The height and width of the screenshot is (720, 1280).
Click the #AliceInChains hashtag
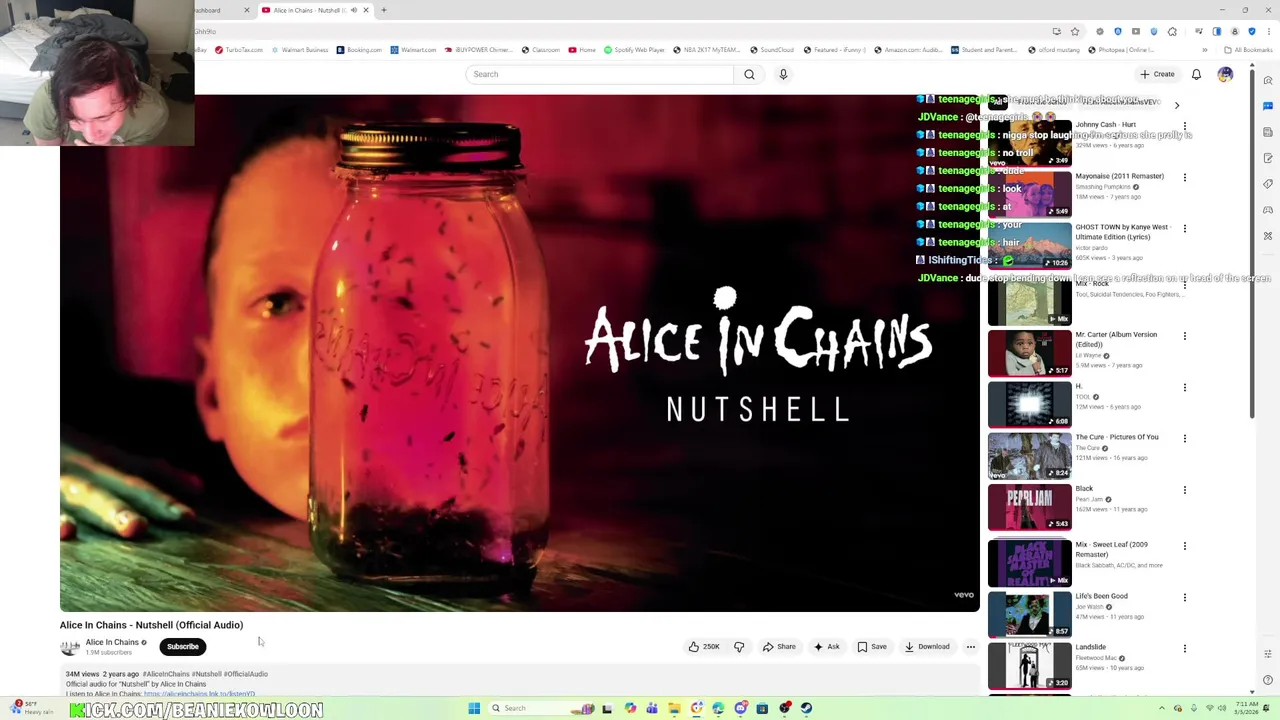[166, 674]
